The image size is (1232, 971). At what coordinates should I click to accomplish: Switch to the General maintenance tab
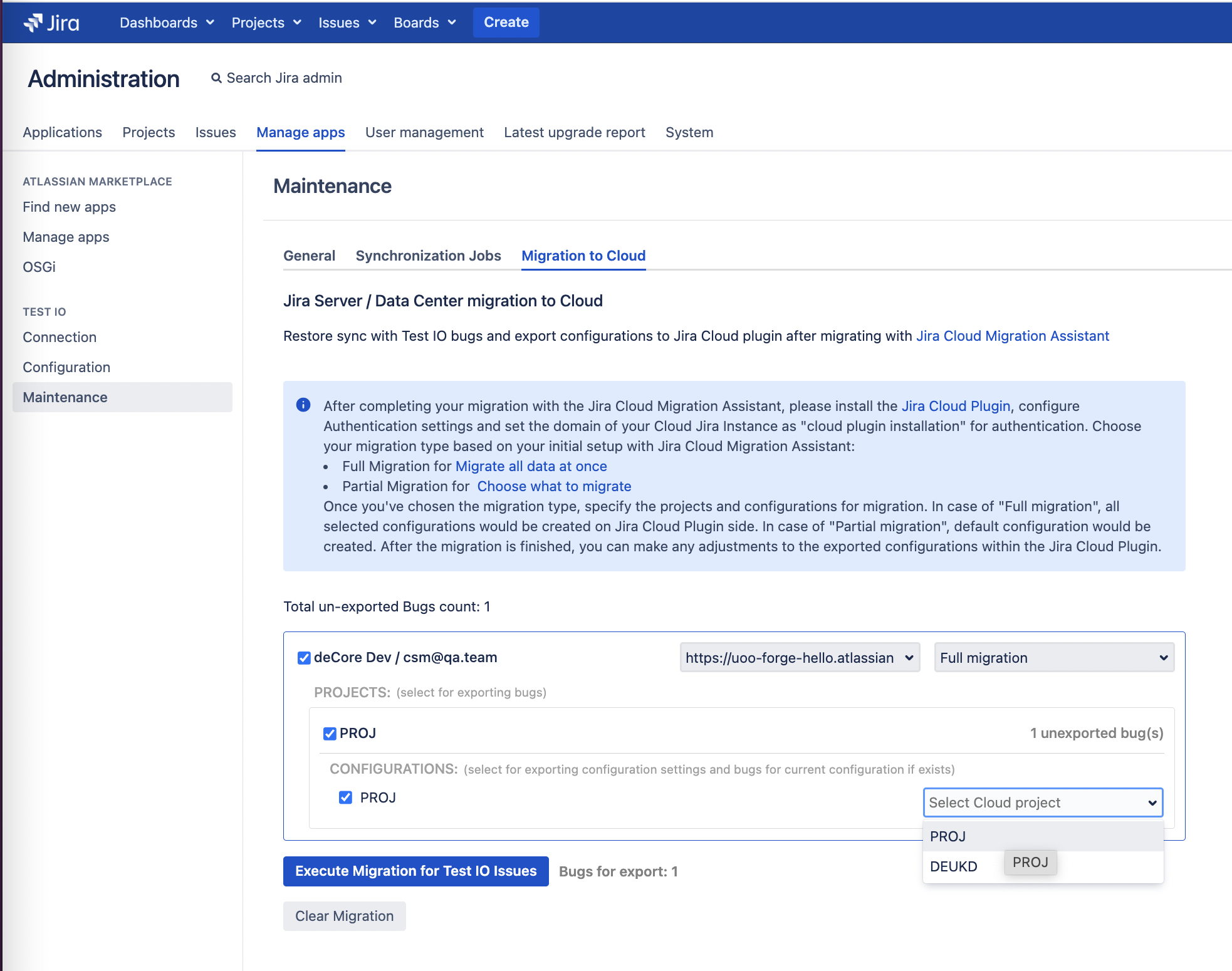click(x=309, y=256)
